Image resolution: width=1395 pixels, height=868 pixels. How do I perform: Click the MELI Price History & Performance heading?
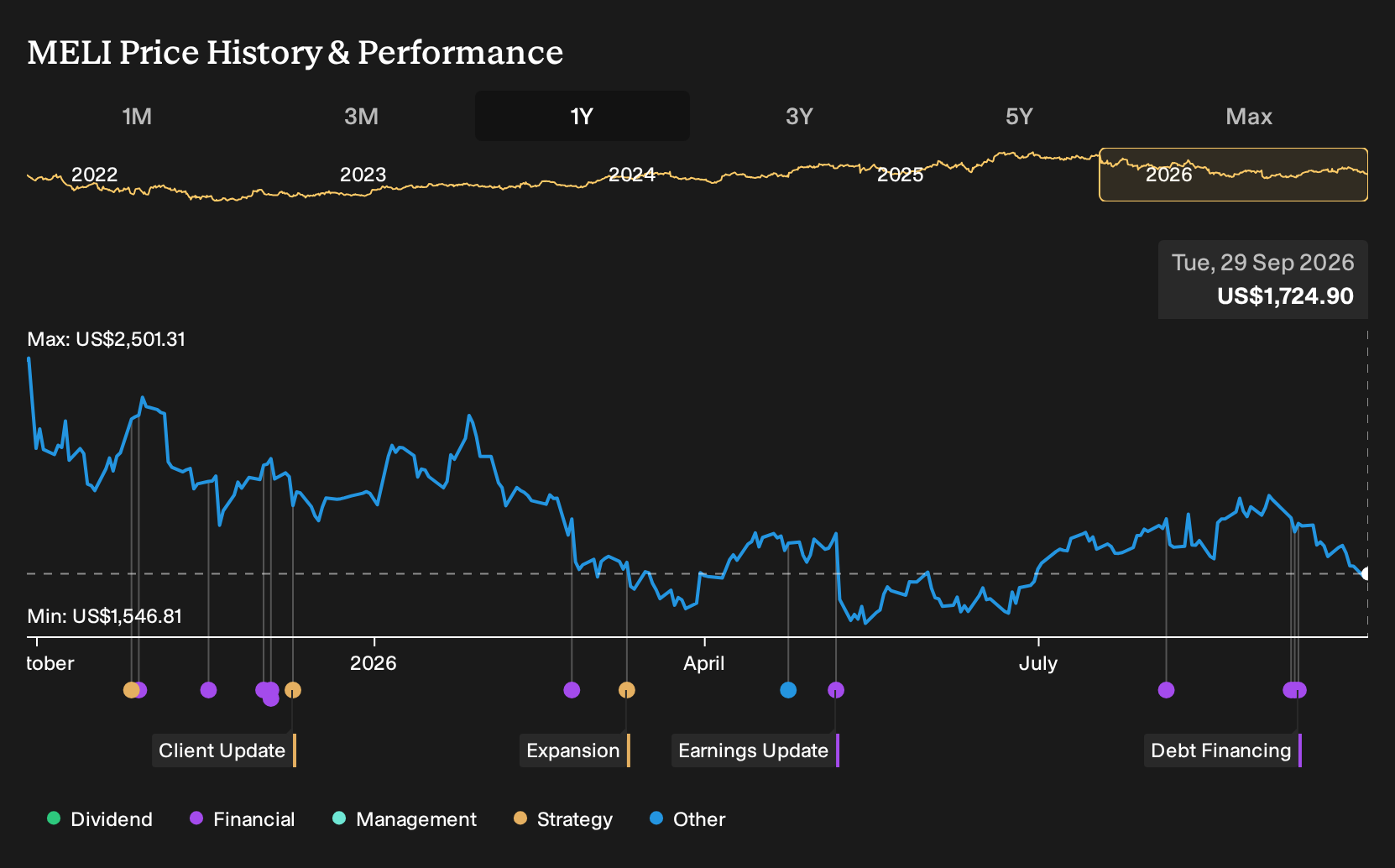295,52
